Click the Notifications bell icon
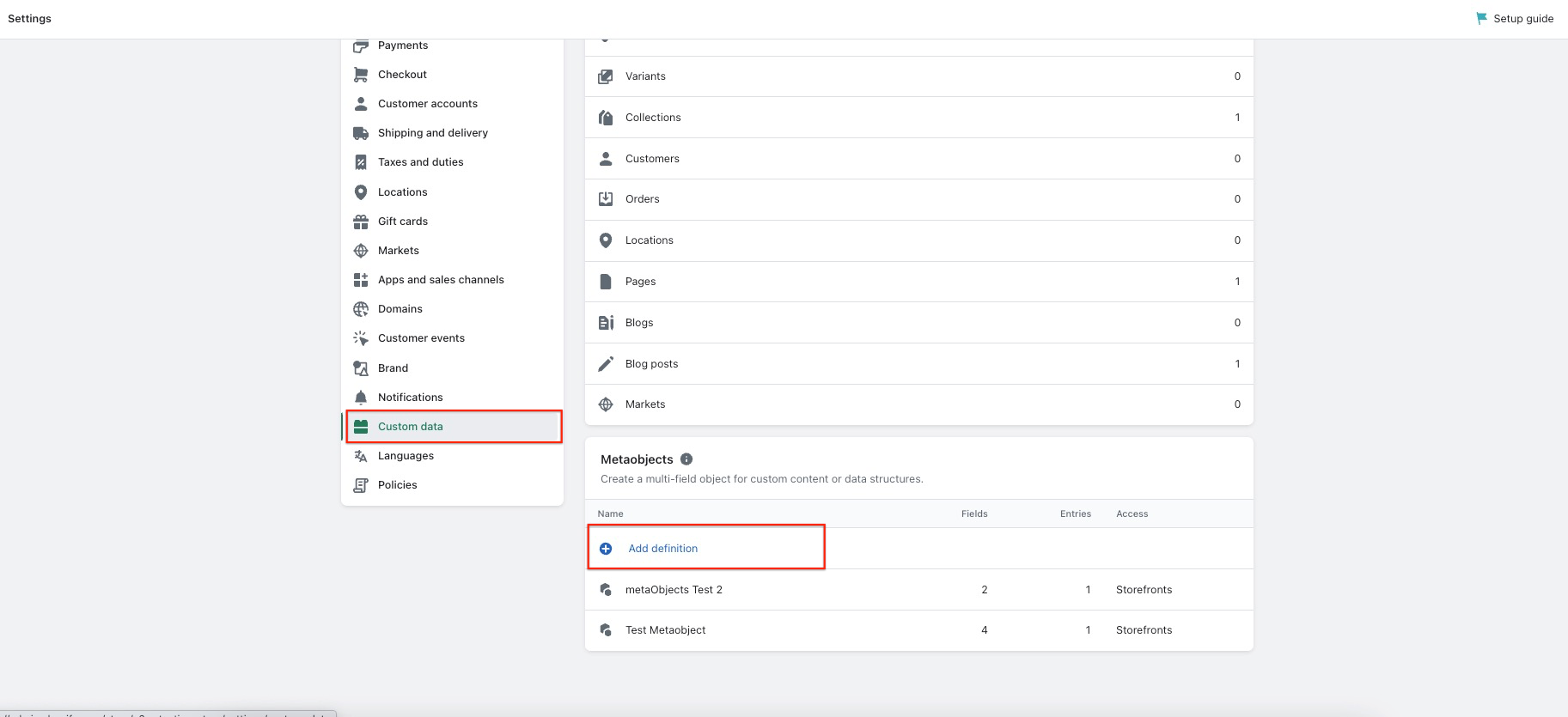This screenshot has height=717, width=1568. (x=361, y=398)
